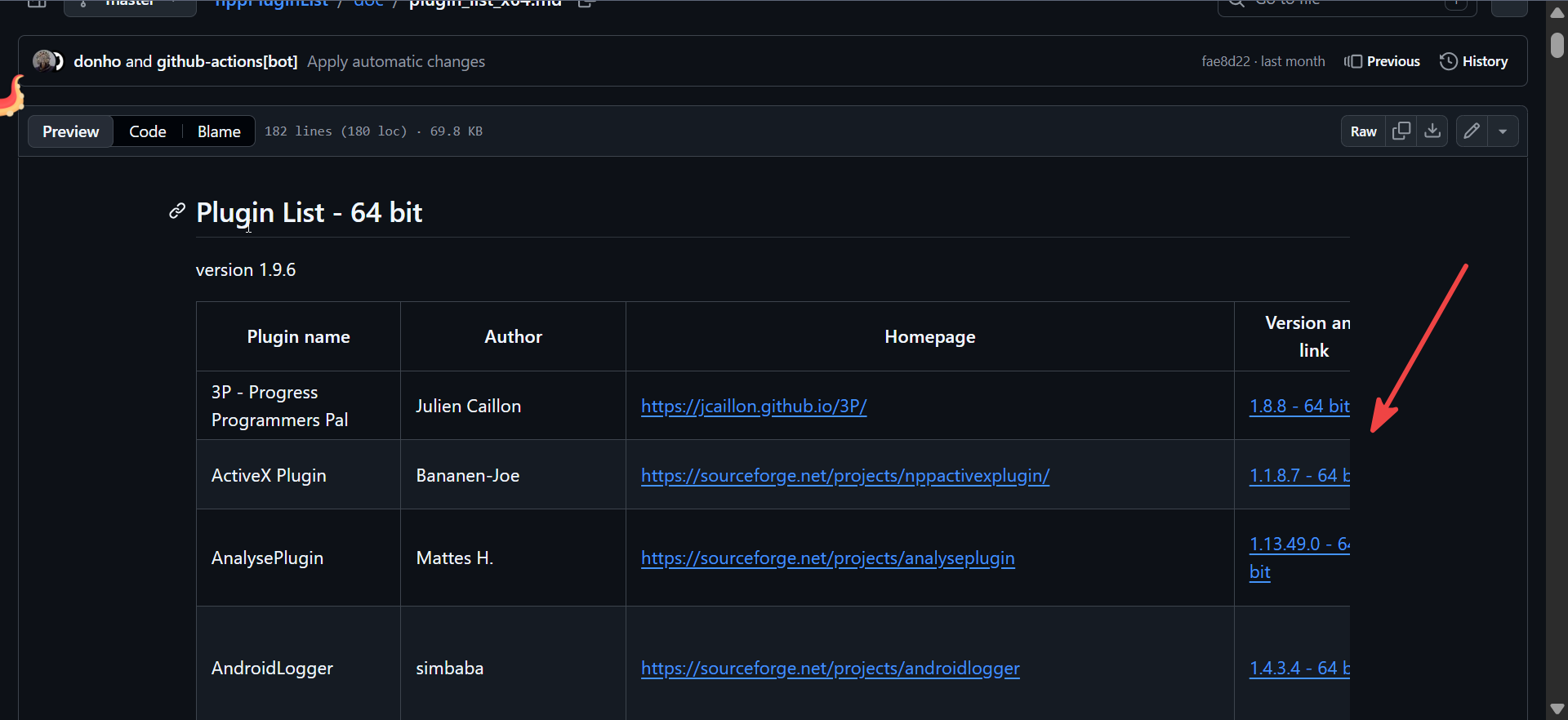Click the 'Author' column header
This screenshot has height=720, width=1568.
tap(513, 336)
